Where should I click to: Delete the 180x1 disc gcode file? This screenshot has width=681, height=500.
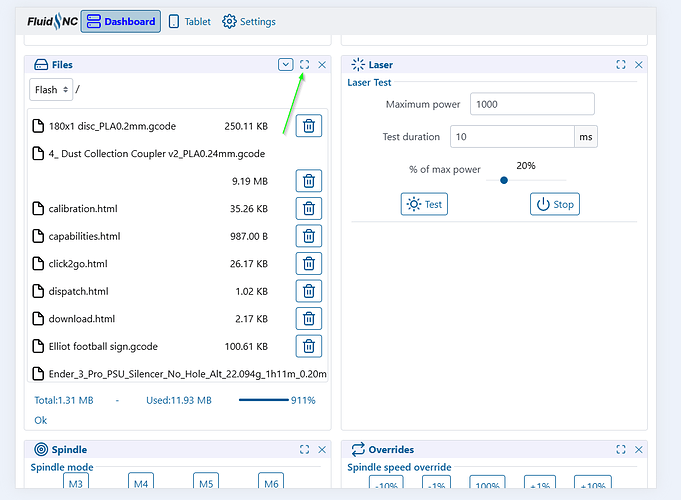309,126
